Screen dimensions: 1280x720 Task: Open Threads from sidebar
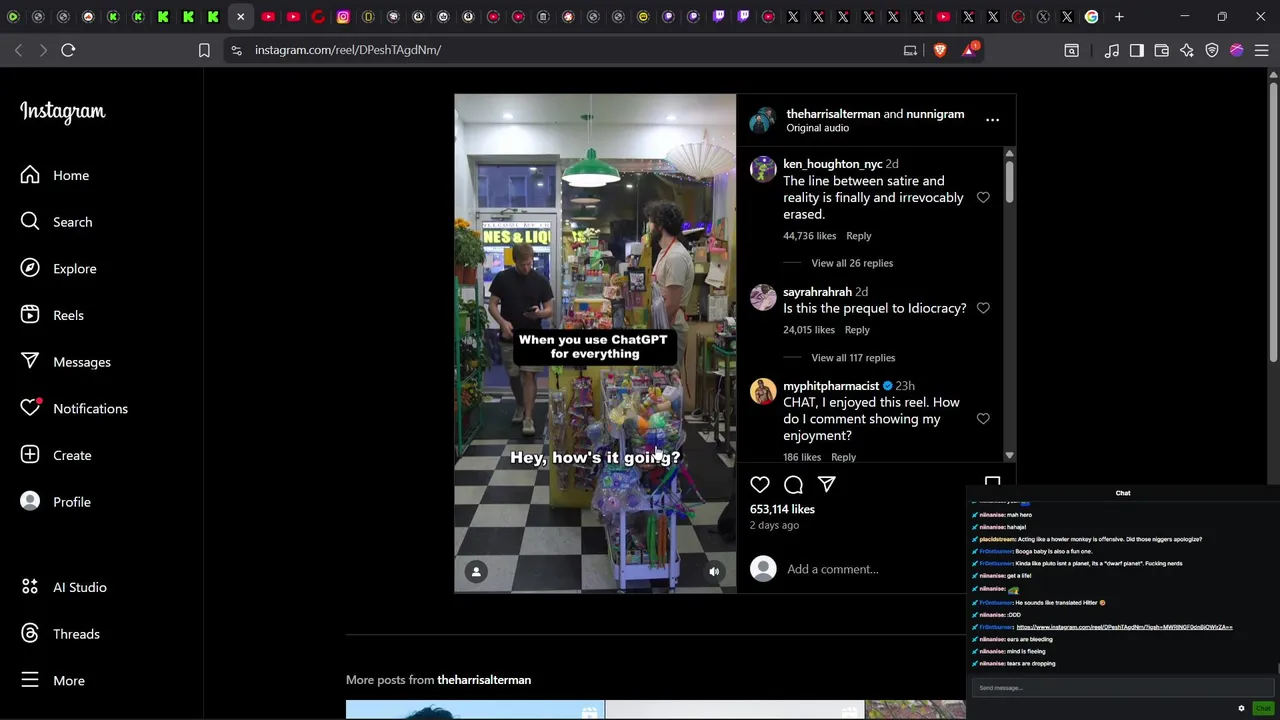point(60,634)
